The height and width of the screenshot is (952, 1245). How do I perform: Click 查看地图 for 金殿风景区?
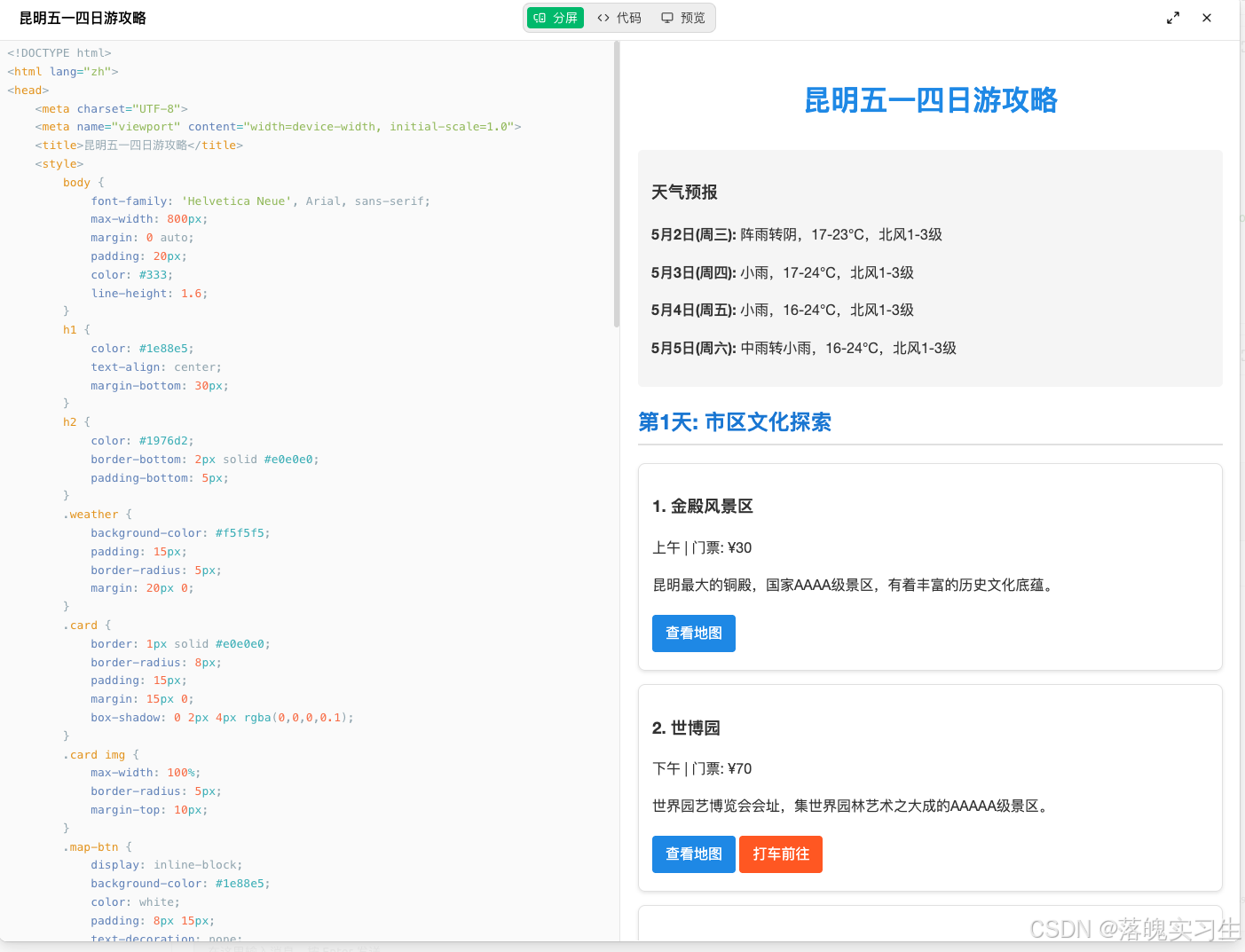click(x=693, y=633)
